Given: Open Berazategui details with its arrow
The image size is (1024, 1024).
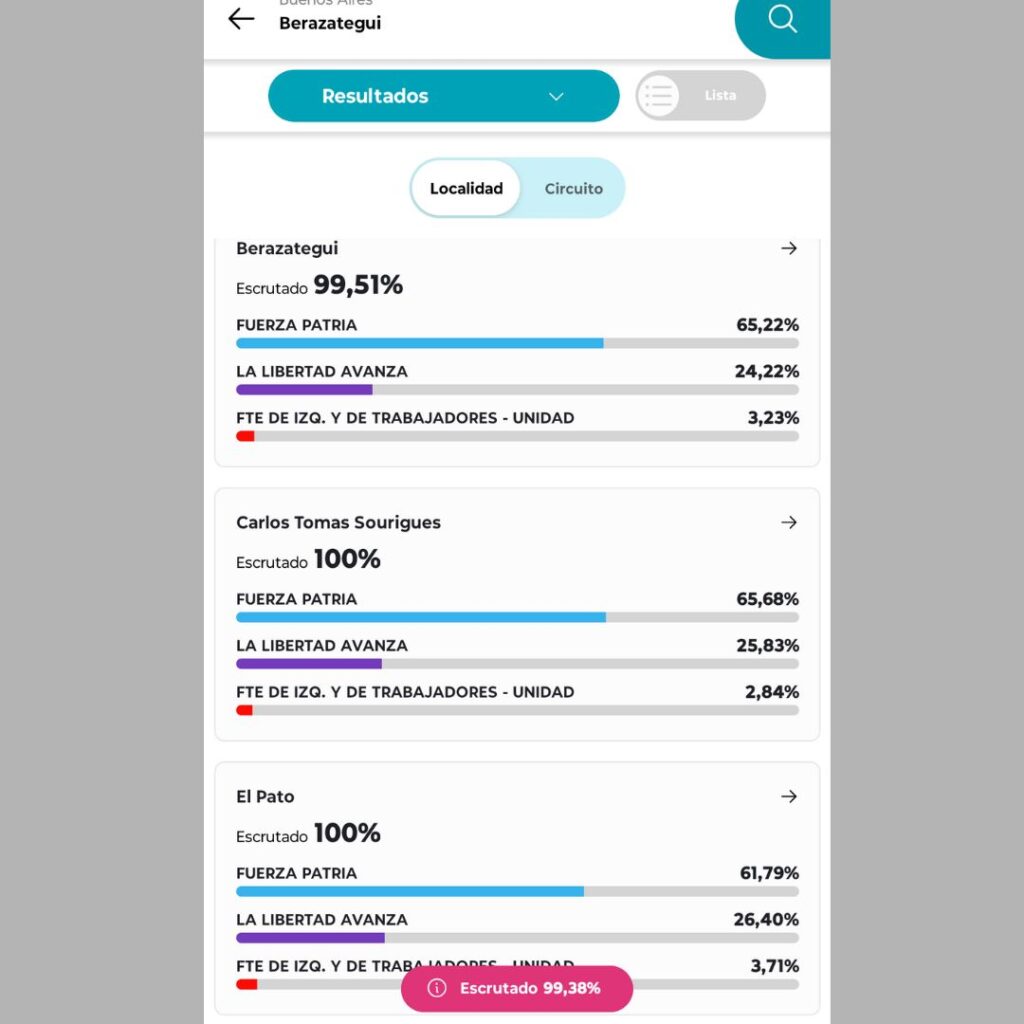Looking at the screenshot, I should [789, 248].
